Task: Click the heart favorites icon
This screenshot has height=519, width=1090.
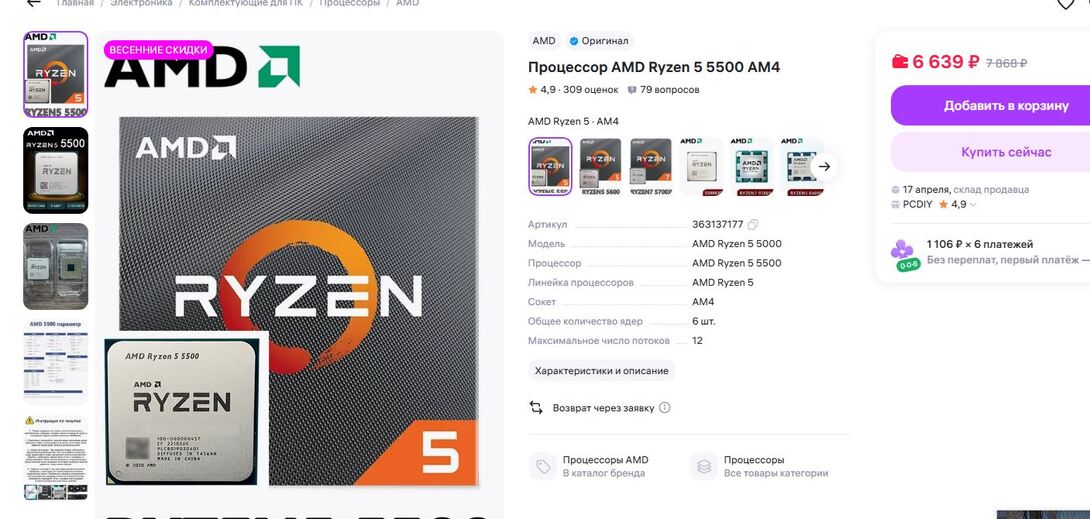Action: (x=1066, y=3)
